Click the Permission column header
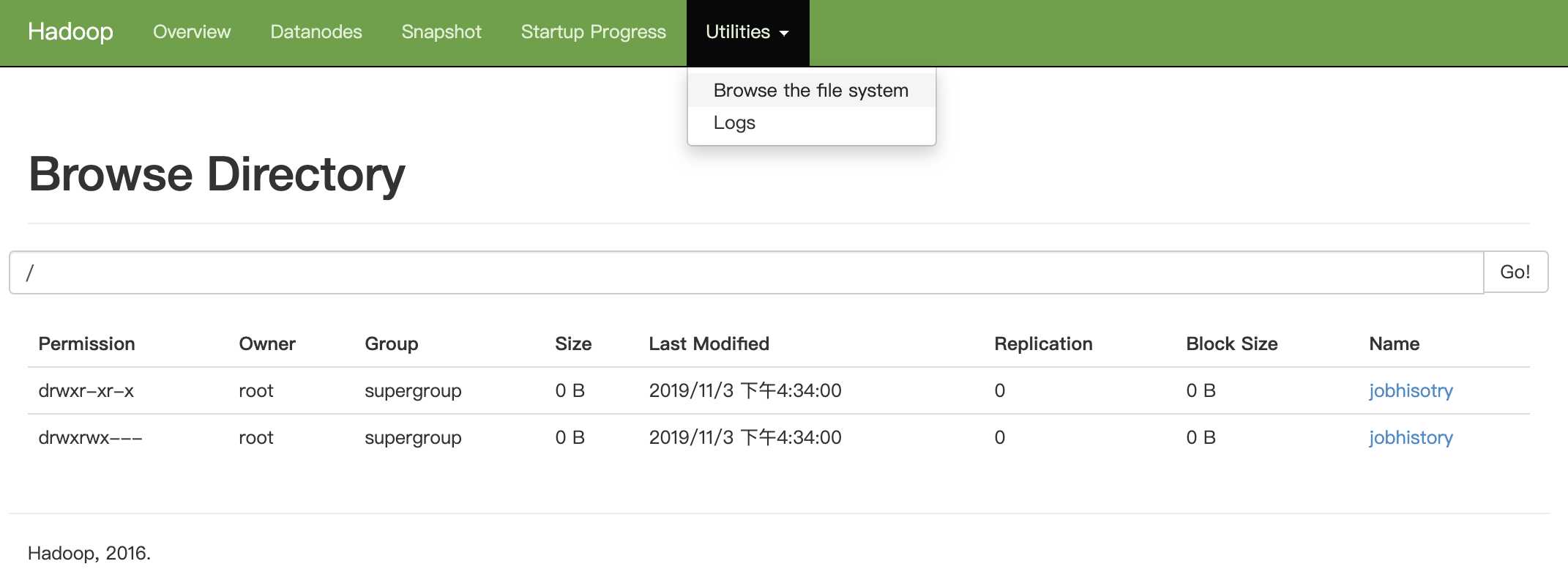Screen dimensions: 1568x583 [x=86, y=344]
